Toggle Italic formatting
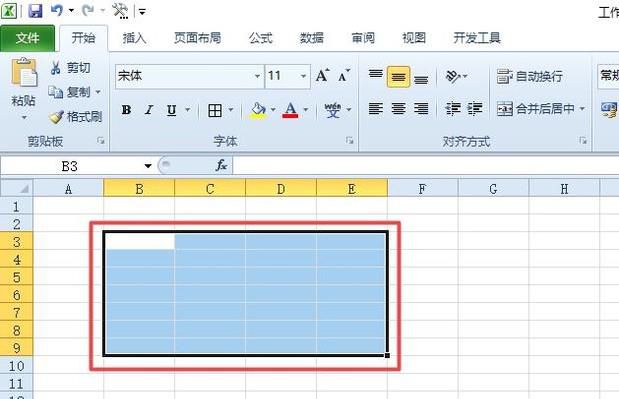The width and height of the screenshot is (619, 399). (149, 110)
